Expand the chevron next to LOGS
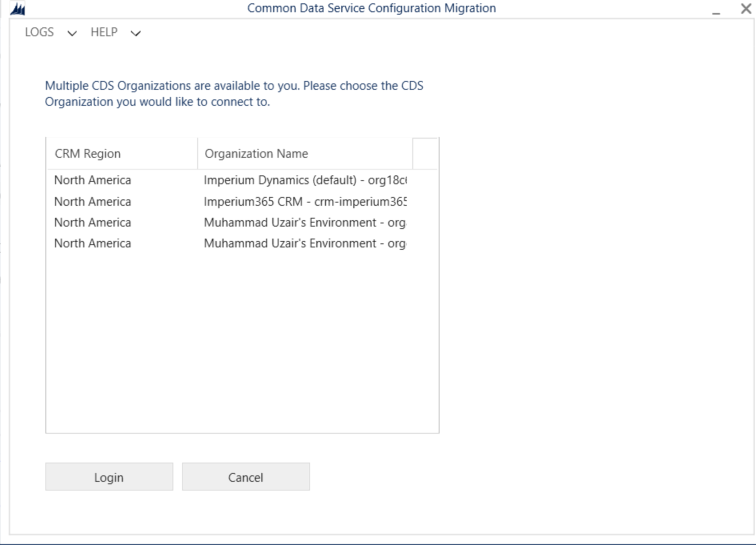The height and width of the screenshot is (545, 756). coord(70,33)
